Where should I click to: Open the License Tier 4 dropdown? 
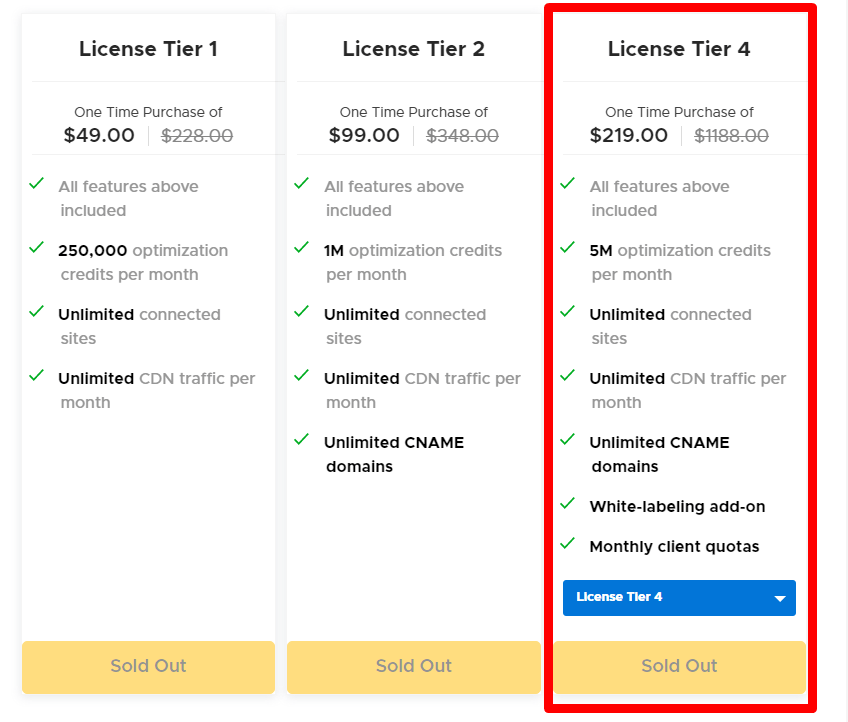click(x=679, y=598)
